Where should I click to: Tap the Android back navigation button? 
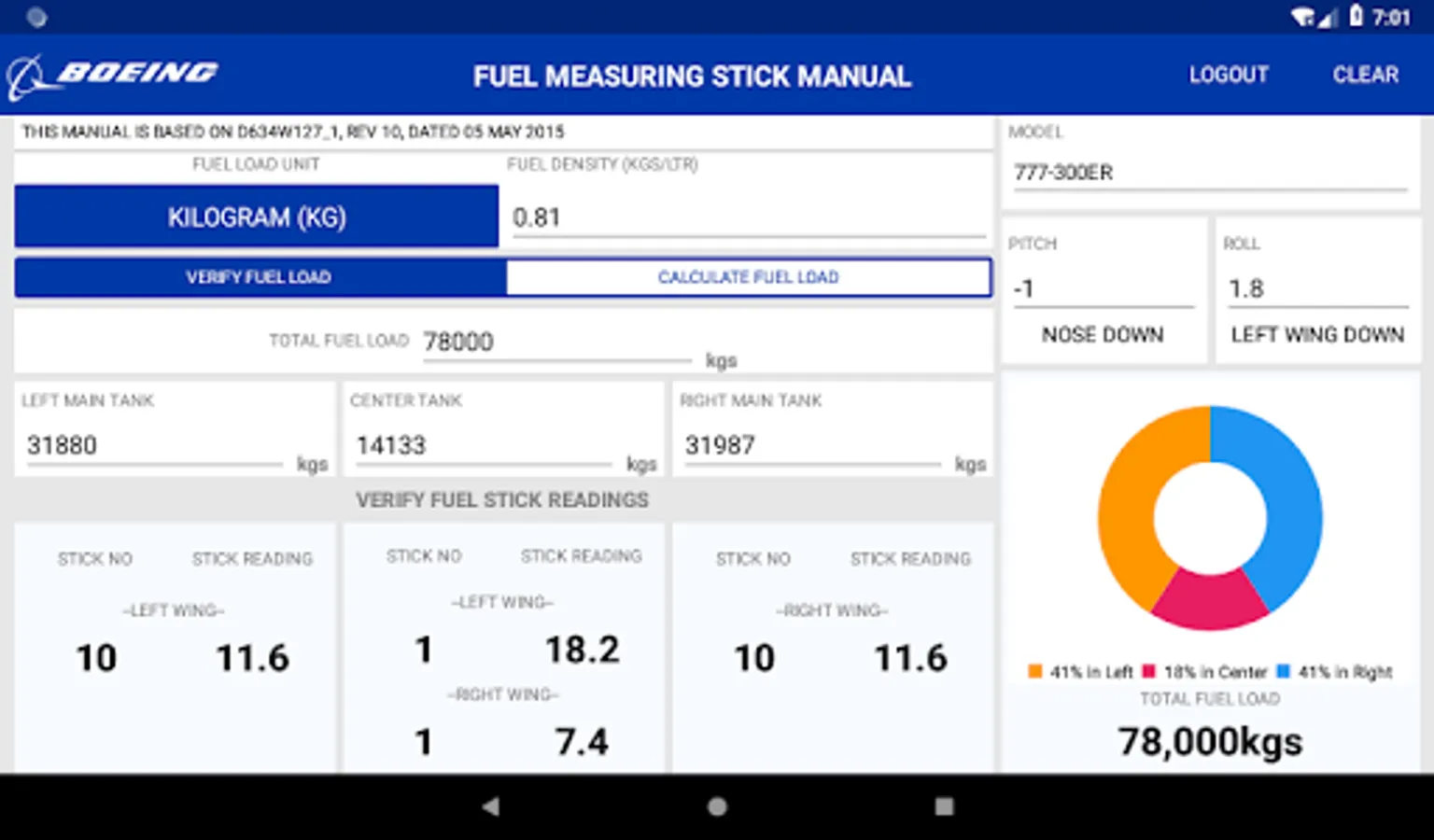pyautogui.click(x=490, y=806)
